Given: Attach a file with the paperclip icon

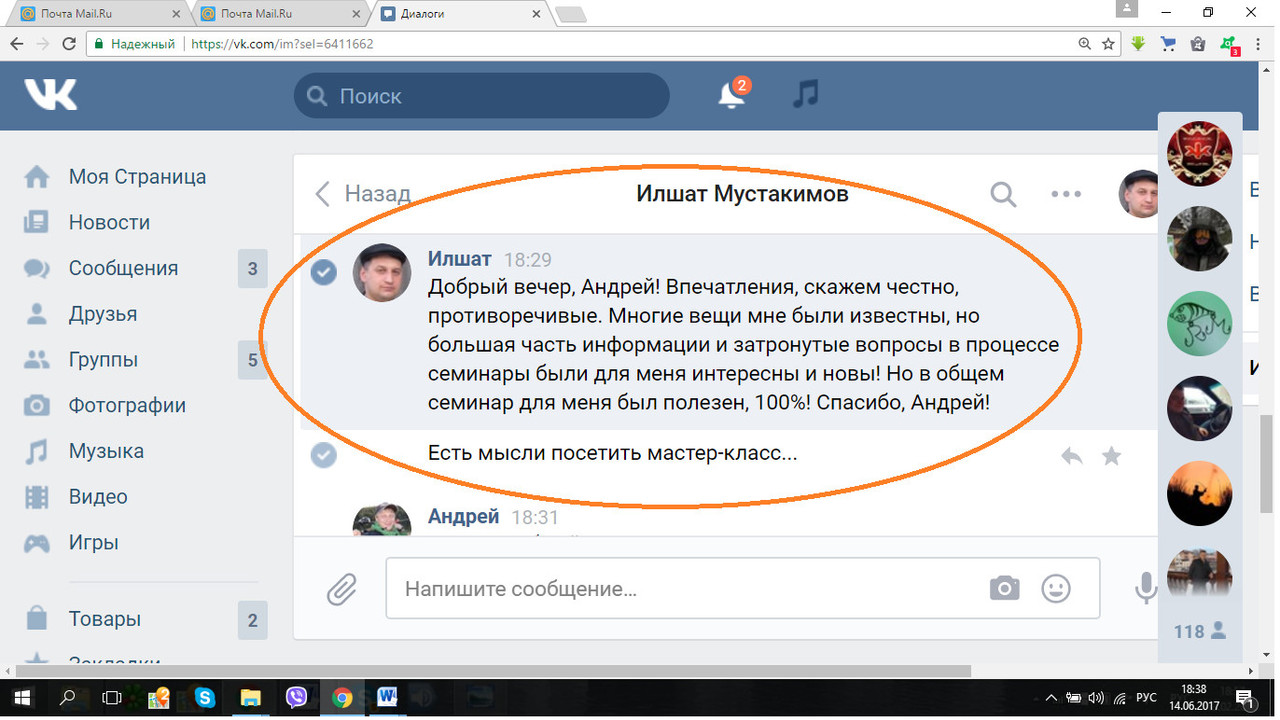Looking at the screenshot, I should click(x=341, y=589).
